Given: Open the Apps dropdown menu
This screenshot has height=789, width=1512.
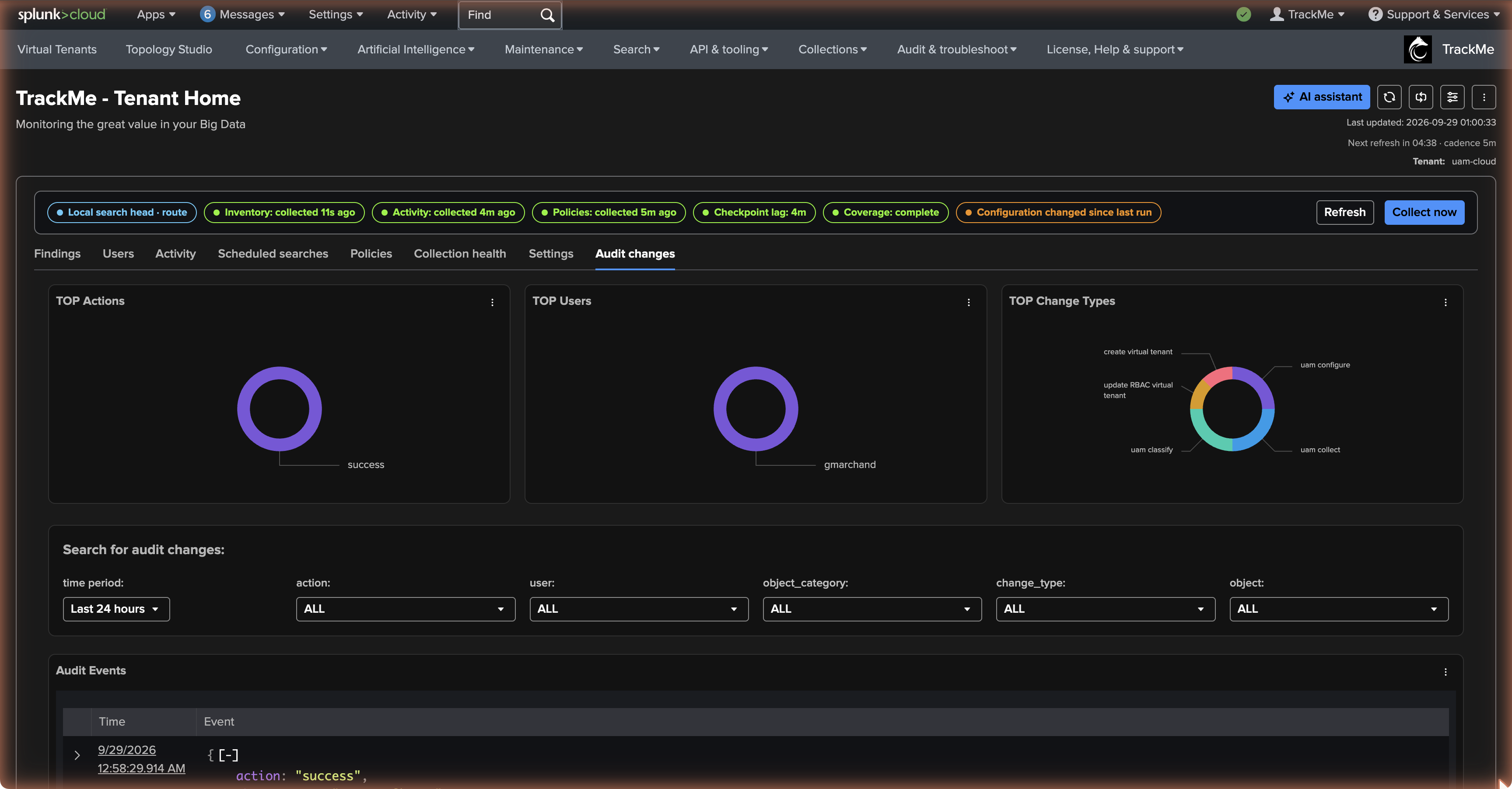Looking at the screenshot, I should (156, 15).
